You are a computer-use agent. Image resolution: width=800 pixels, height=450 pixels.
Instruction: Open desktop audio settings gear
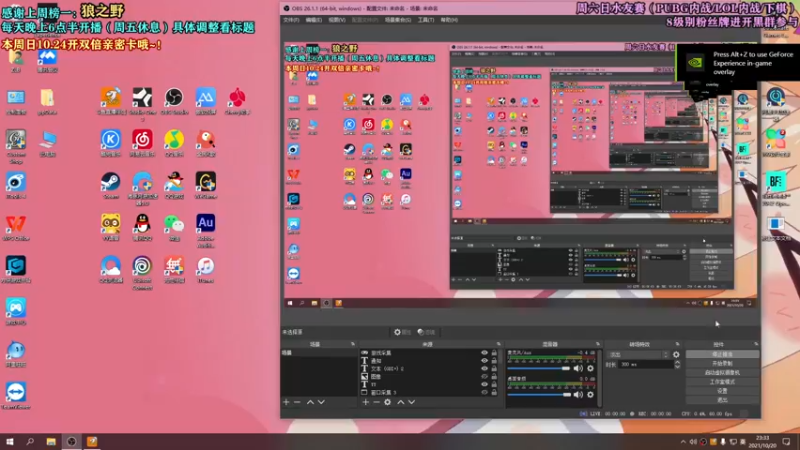tap(590, 394)
